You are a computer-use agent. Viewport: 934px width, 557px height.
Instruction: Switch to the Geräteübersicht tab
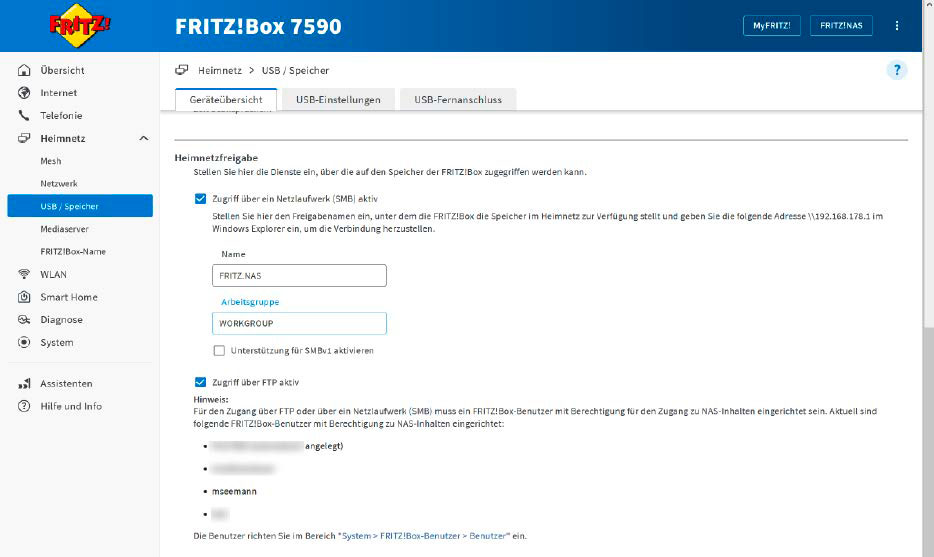point(226,99)
